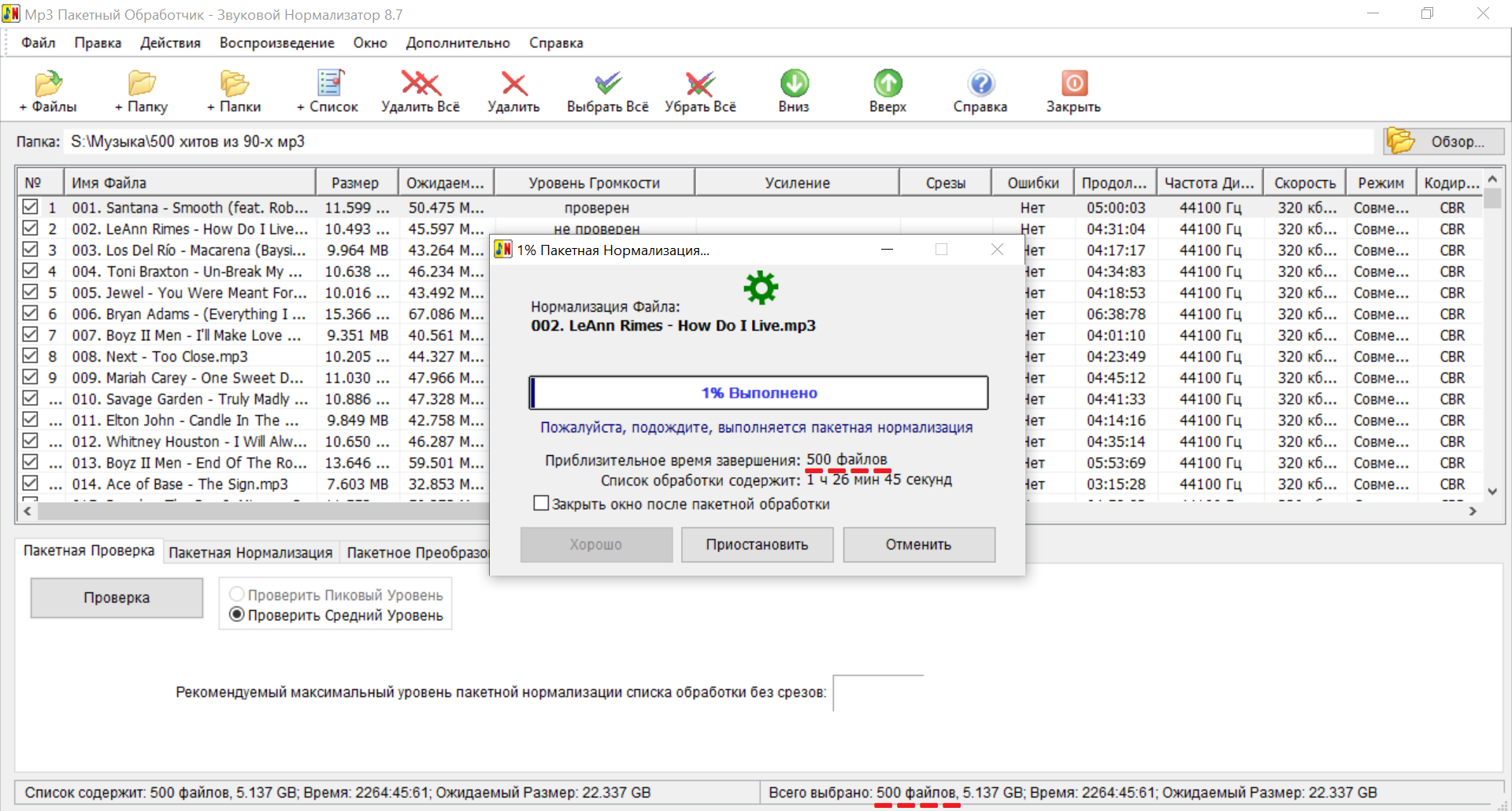Uncheck '010. Savage Garden' row checkbox
The width and height of the screenshot is (1512, 811).
pos(31,398)
